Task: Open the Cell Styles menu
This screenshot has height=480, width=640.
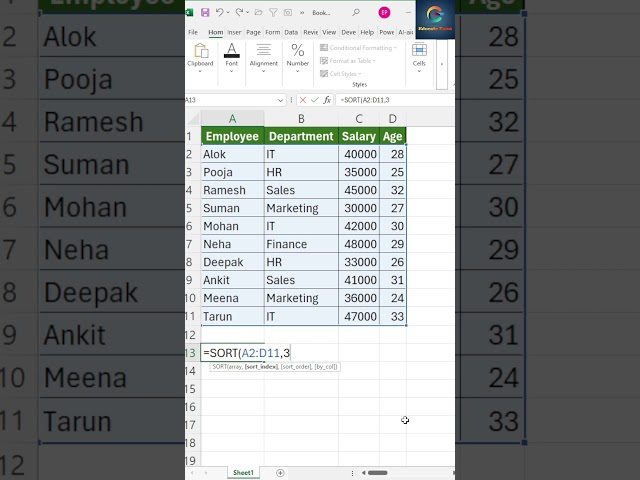Action: pyautogui.click(x=340, y=74)
